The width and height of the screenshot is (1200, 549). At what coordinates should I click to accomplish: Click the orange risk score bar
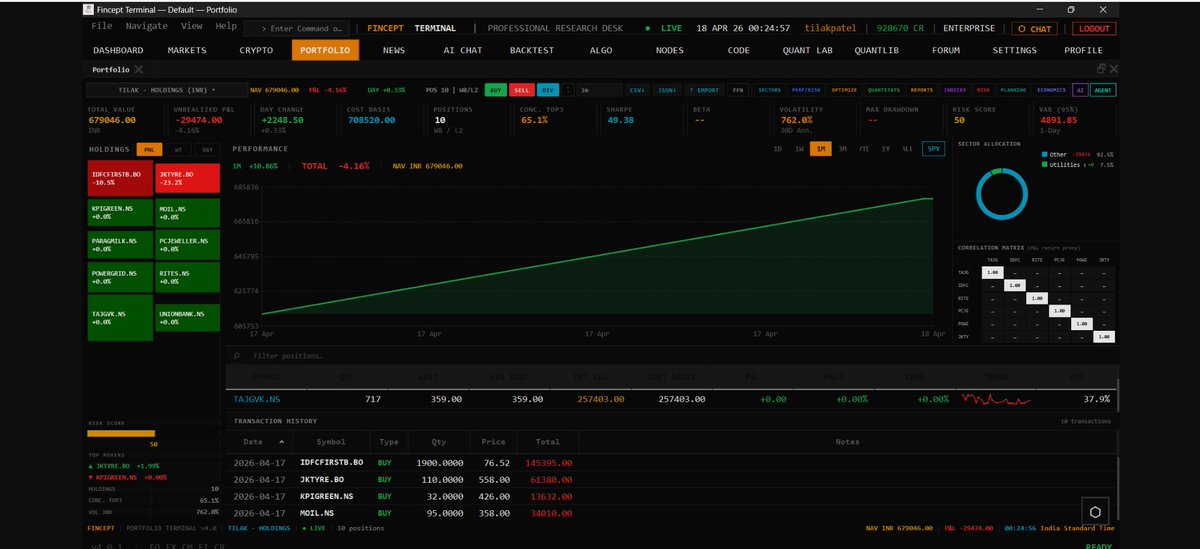[121, 433]
